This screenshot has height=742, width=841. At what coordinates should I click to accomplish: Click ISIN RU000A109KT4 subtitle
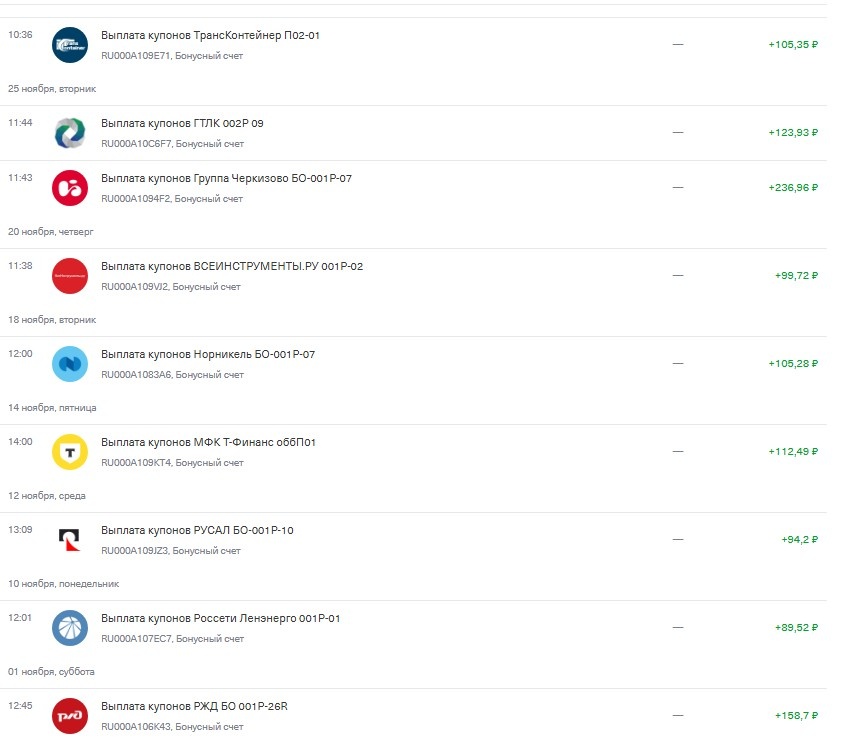(x=173, y=463)
